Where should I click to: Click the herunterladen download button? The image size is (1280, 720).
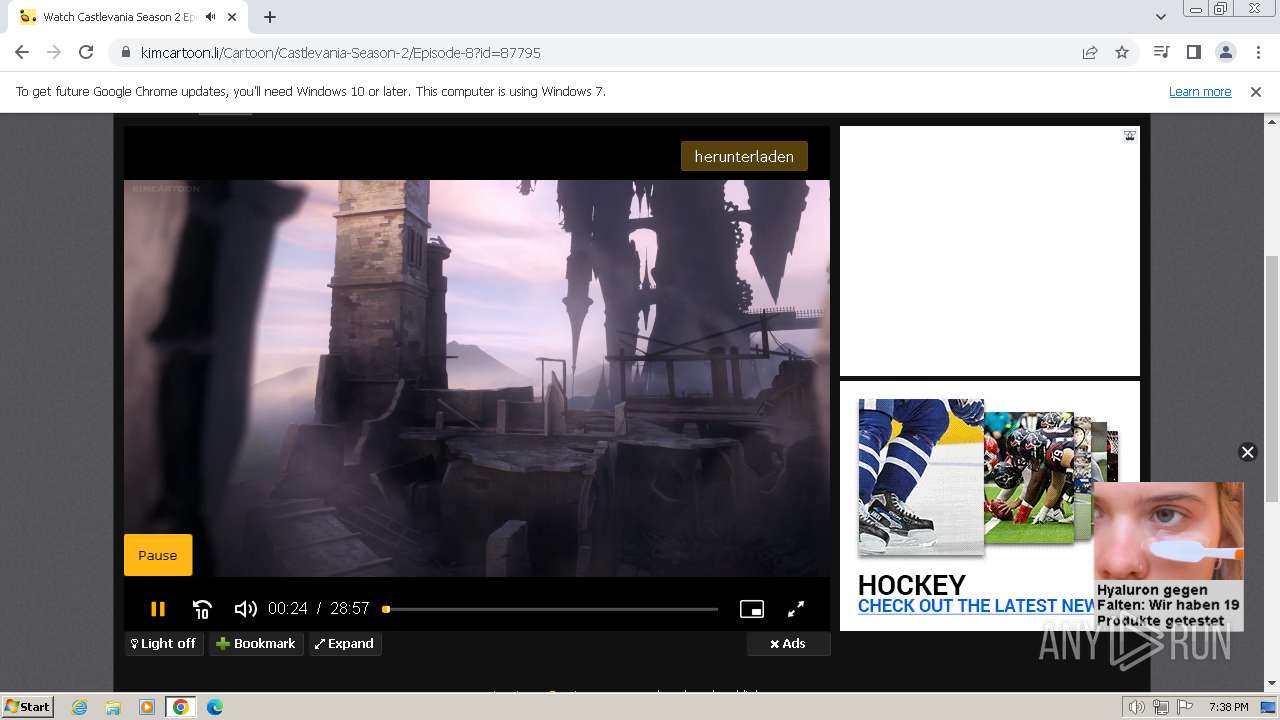(x=744, y=156)
